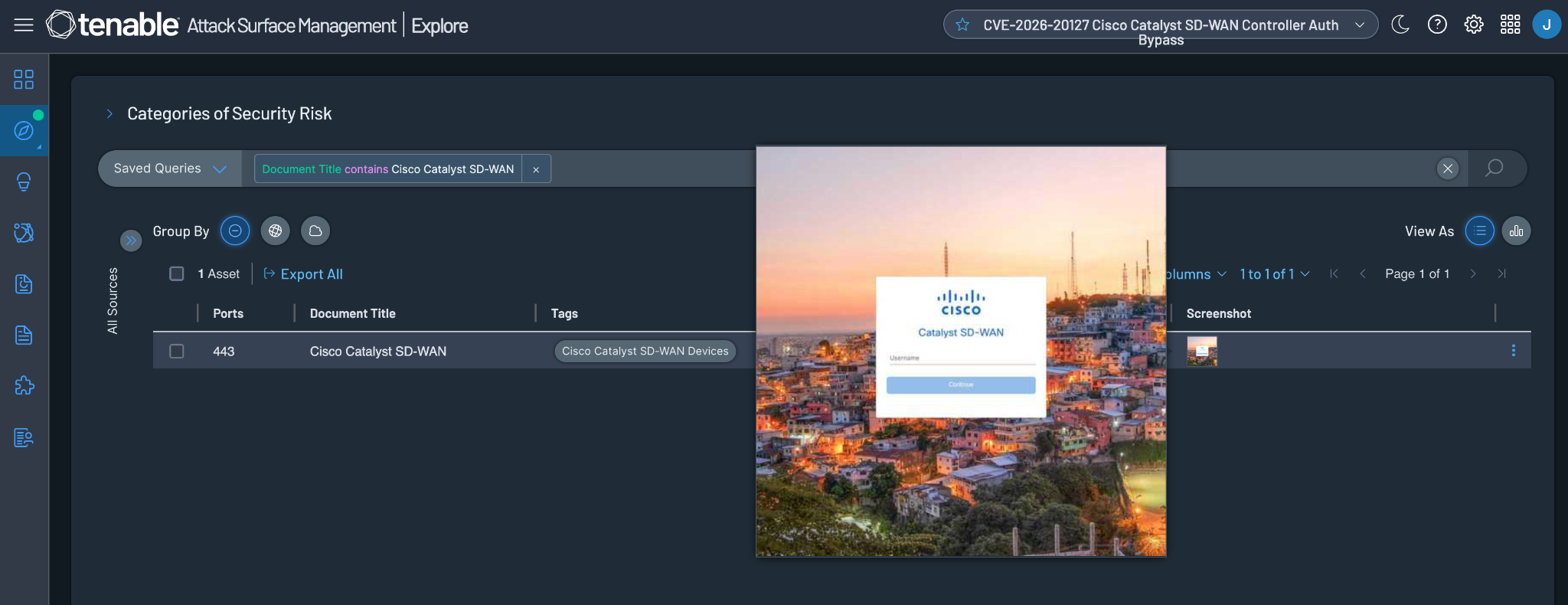Viewport: 1568px width, 605px height.
Task: Open Saved Queries dropdown
Action: (x=170, y=168)
